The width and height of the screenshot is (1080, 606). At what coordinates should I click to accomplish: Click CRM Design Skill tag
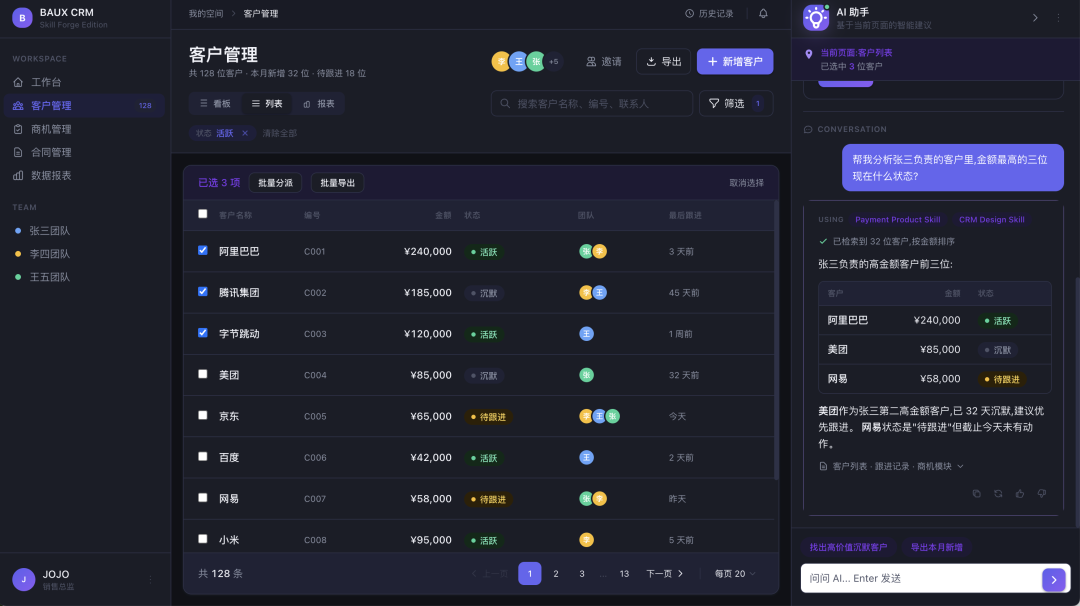[x=992, y=220]
